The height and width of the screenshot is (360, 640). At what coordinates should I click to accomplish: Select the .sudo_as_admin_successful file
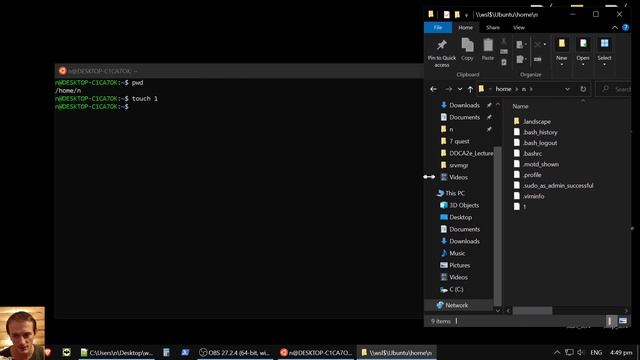coord(558,185)
